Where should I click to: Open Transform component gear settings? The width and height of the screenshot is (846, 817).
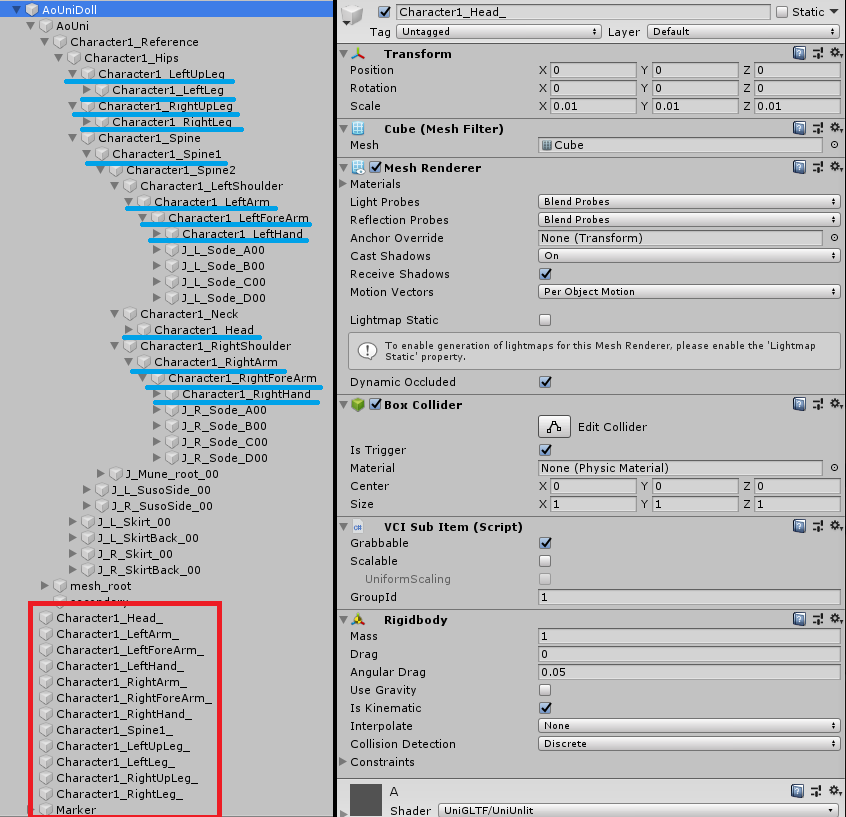pyautogui.click(x=836, y=53)
